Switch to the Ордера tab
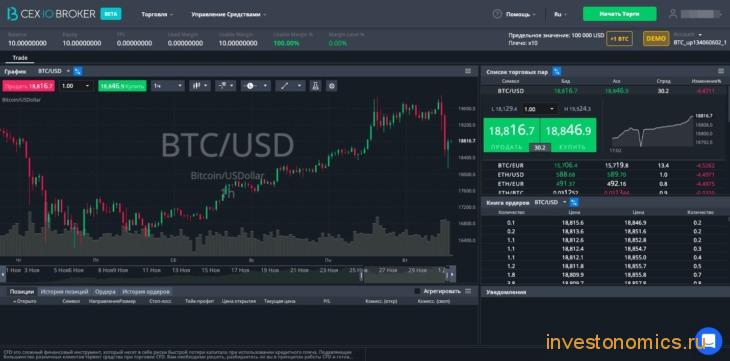This screenshot has height=361, width=730. click(105, 292)
